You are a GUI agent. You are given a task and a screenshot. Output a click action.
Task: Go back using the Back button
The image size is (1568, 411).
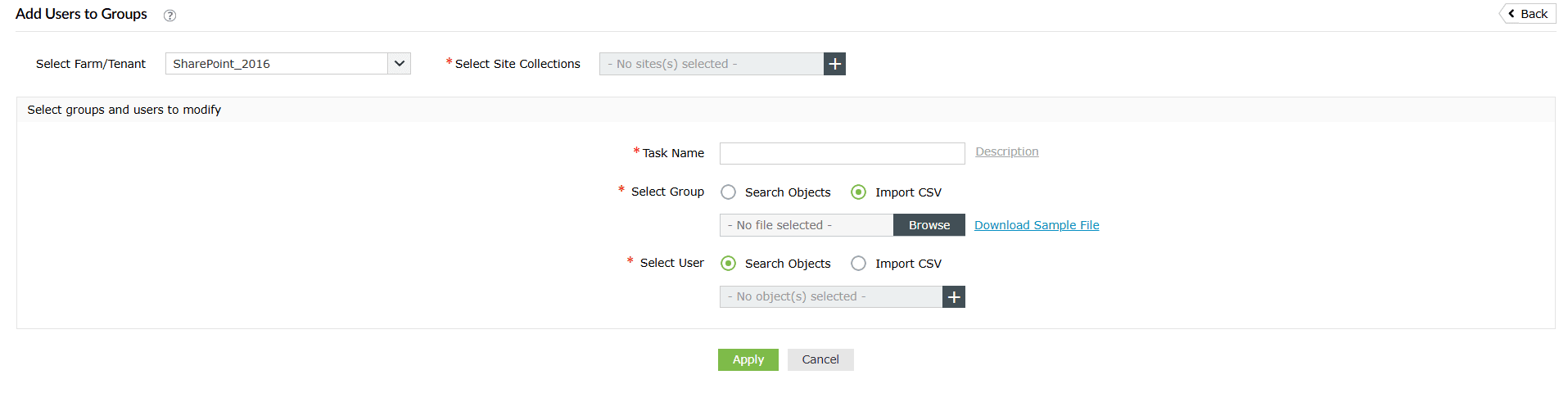pyautogui.click(x=1528, y=14)
